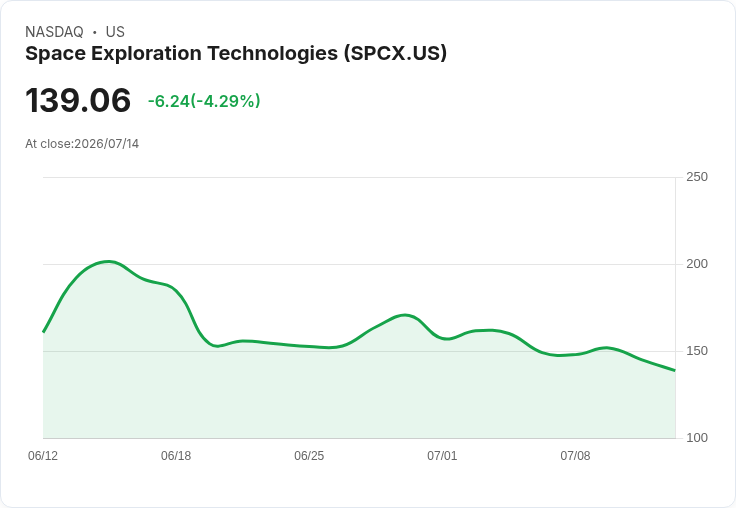Click the Space Exploration Technologies (SPCX.US) title

[x=236, y=53]
